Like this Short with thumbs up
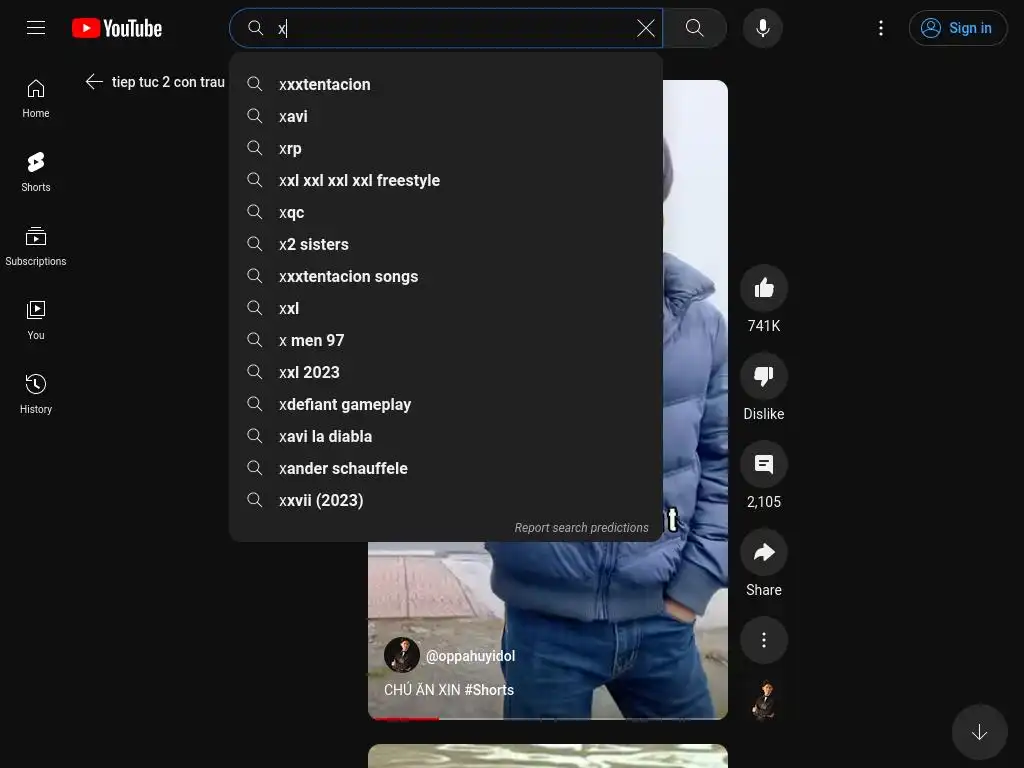Screen dimensions: 1024x768 (x=763, y=288)
